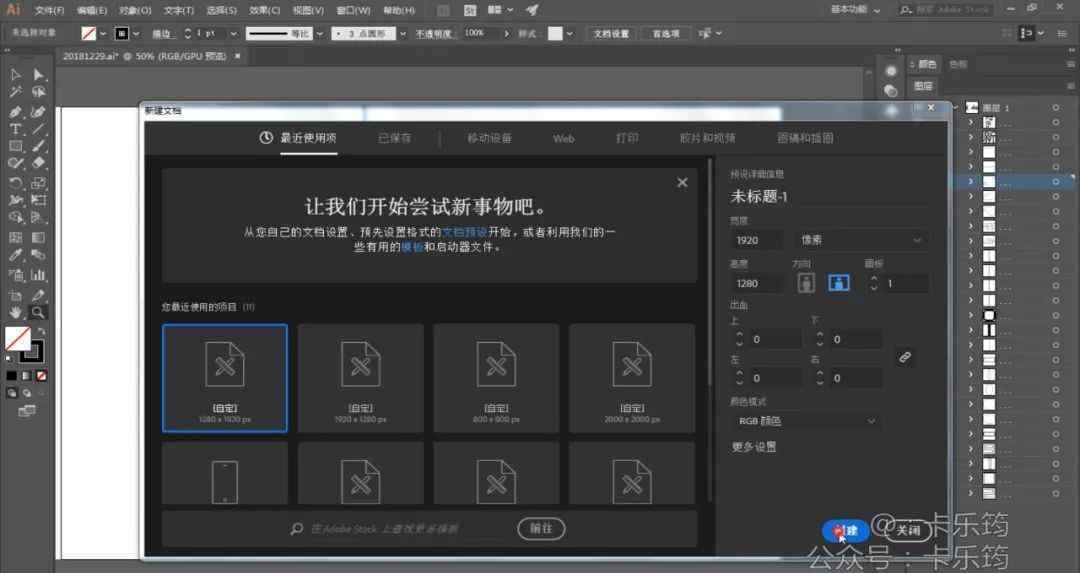Screen dimensions: 1080x573
Task: Select the Blend tool
Action: pyautogui.click(x=39, y=256)
